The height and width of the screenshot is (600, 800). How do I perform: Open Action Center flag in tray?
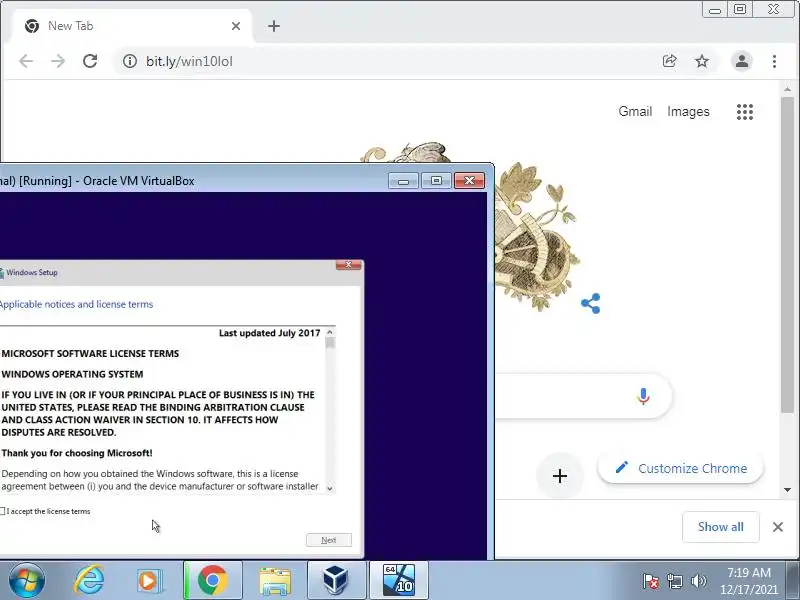[651, 581]
